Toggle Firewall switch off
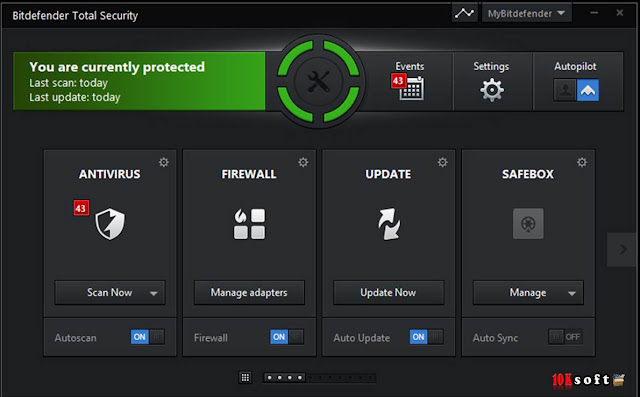The height and width of the screenshot is (397, 640). 287,337
